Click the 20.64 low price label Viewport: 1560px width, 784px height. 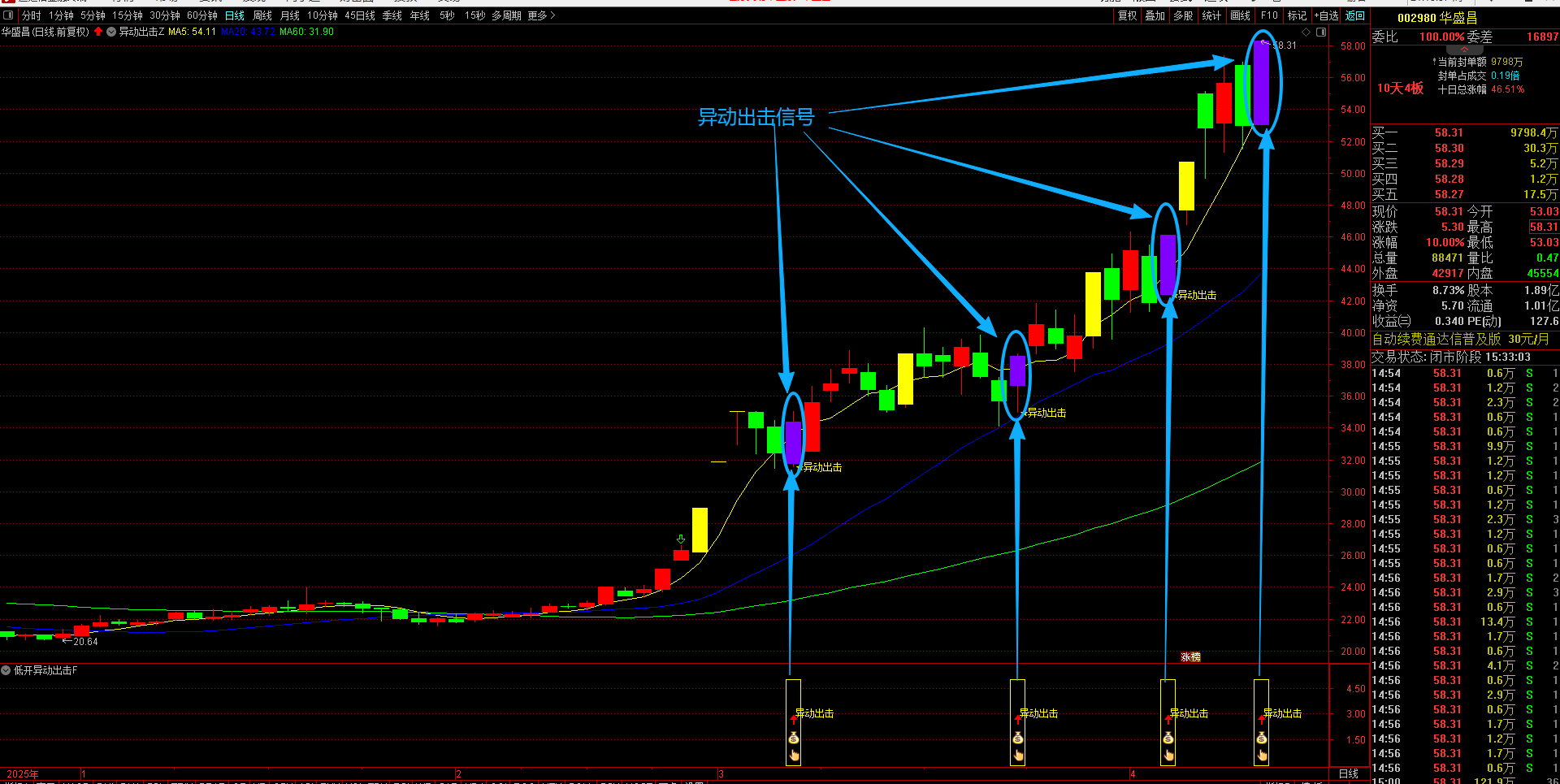[85, 642]
